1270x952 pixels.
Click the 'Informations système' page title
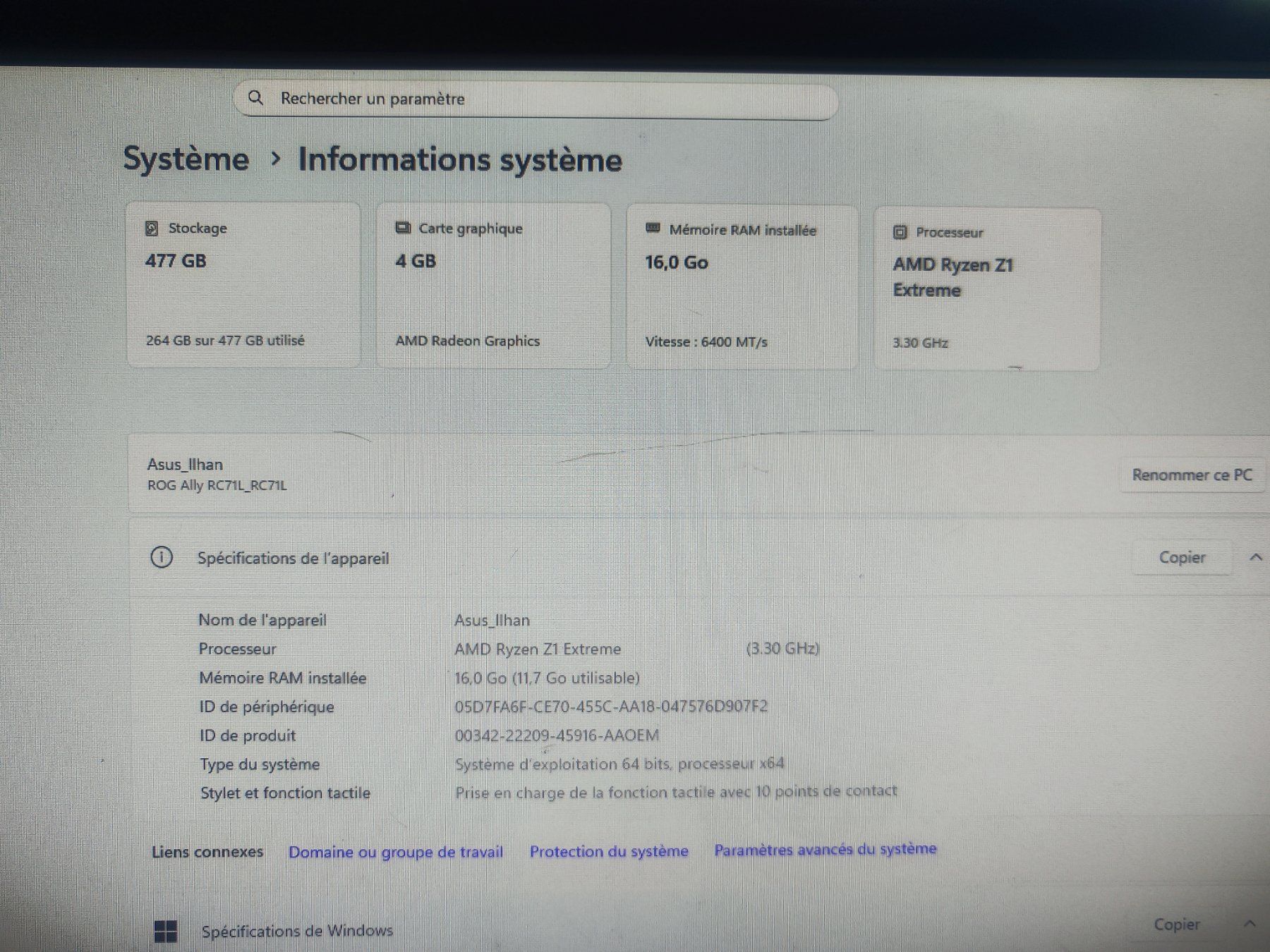(x=460, y=160)
